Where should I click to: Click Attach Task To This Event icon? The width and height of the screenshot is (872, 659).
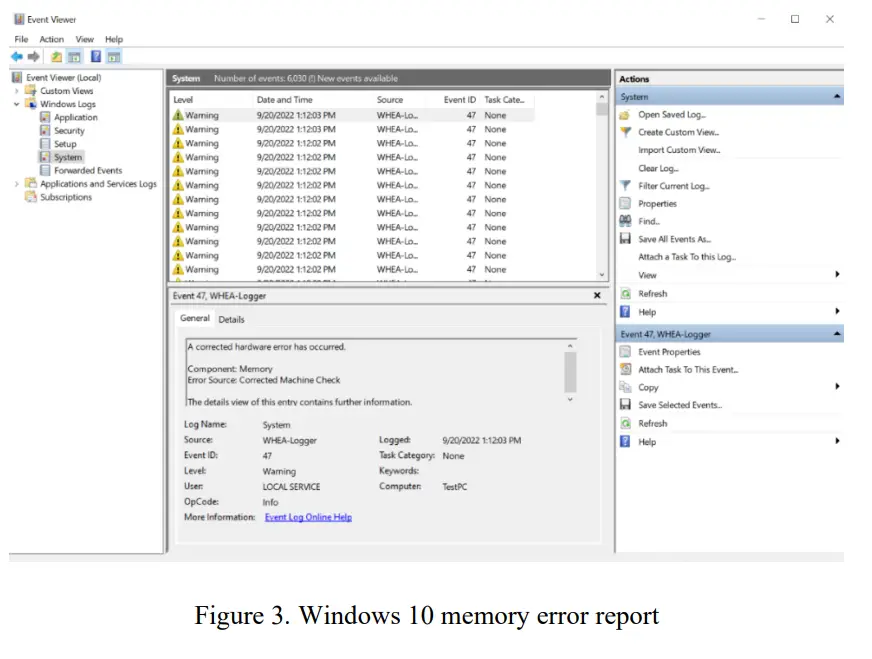pyautogui.click(x=627, y=369)
